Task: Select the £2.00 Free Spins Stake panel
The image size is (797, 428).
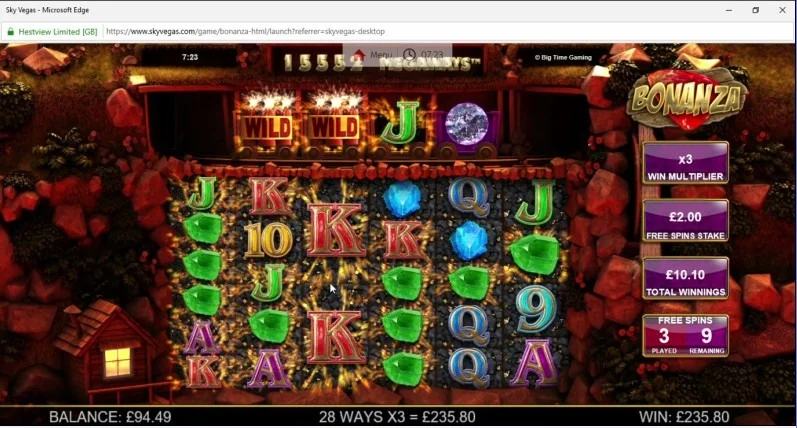Action: 685,221
